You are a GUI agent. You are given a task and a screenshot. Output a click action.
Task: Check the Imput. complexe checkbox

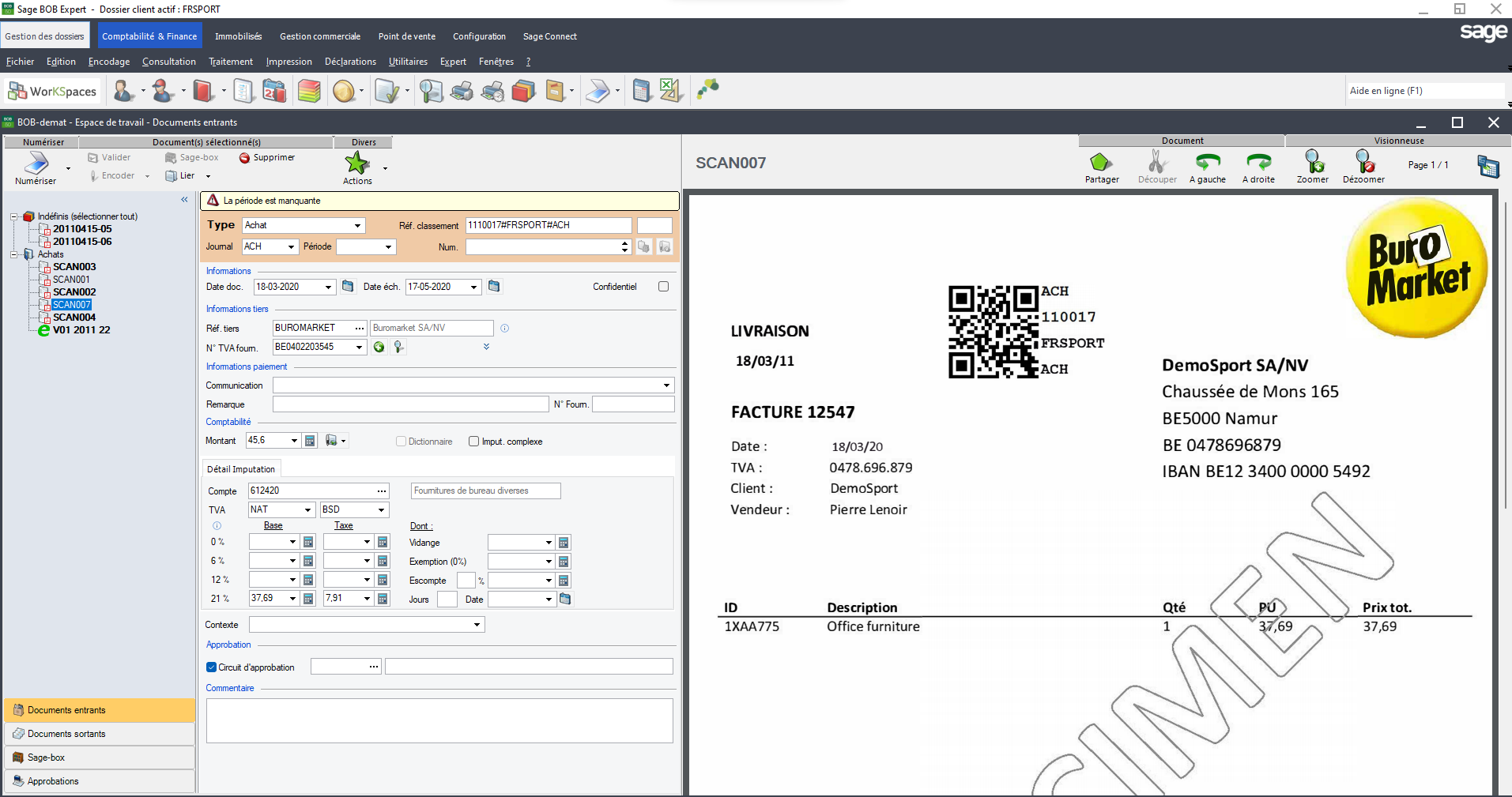[473, 442]
